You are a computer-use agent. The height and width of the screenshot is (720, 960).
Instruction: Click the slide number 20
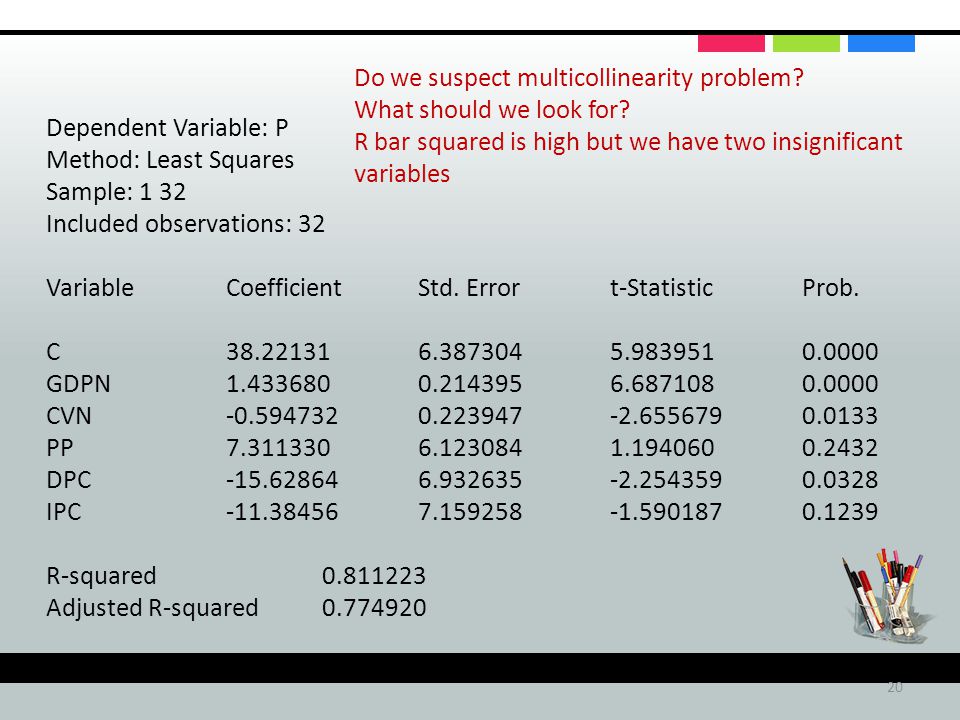[895, 688]
